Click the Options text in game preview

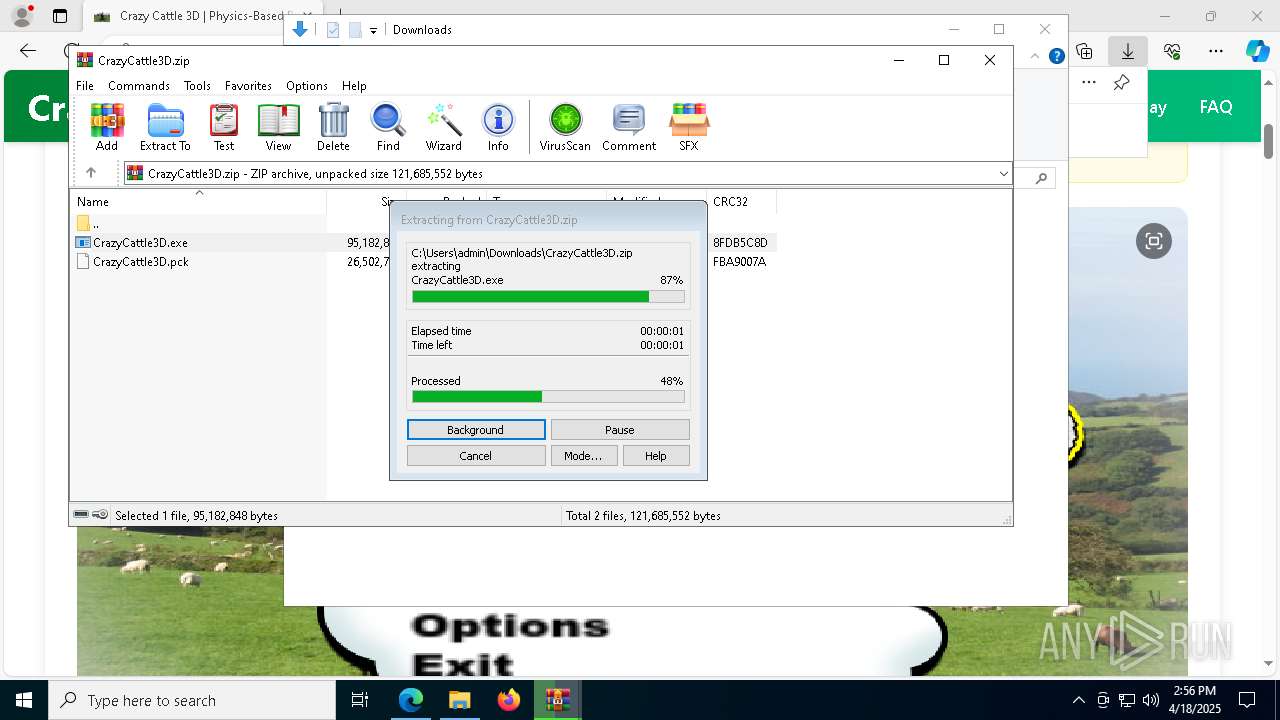tap(510, 627)
